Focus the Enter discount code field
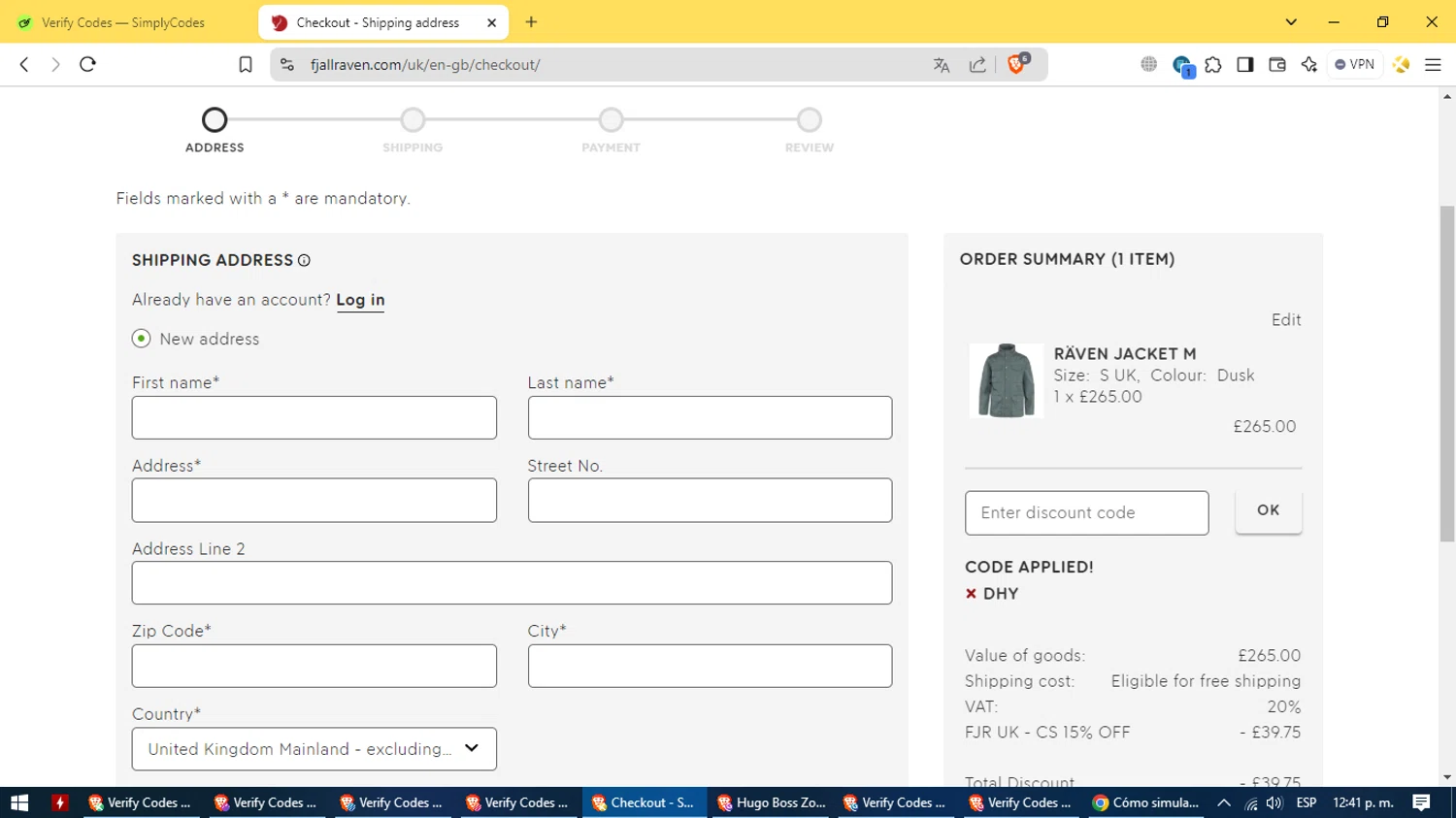This screenshot has width=1456, height=818. (1087, 512)
